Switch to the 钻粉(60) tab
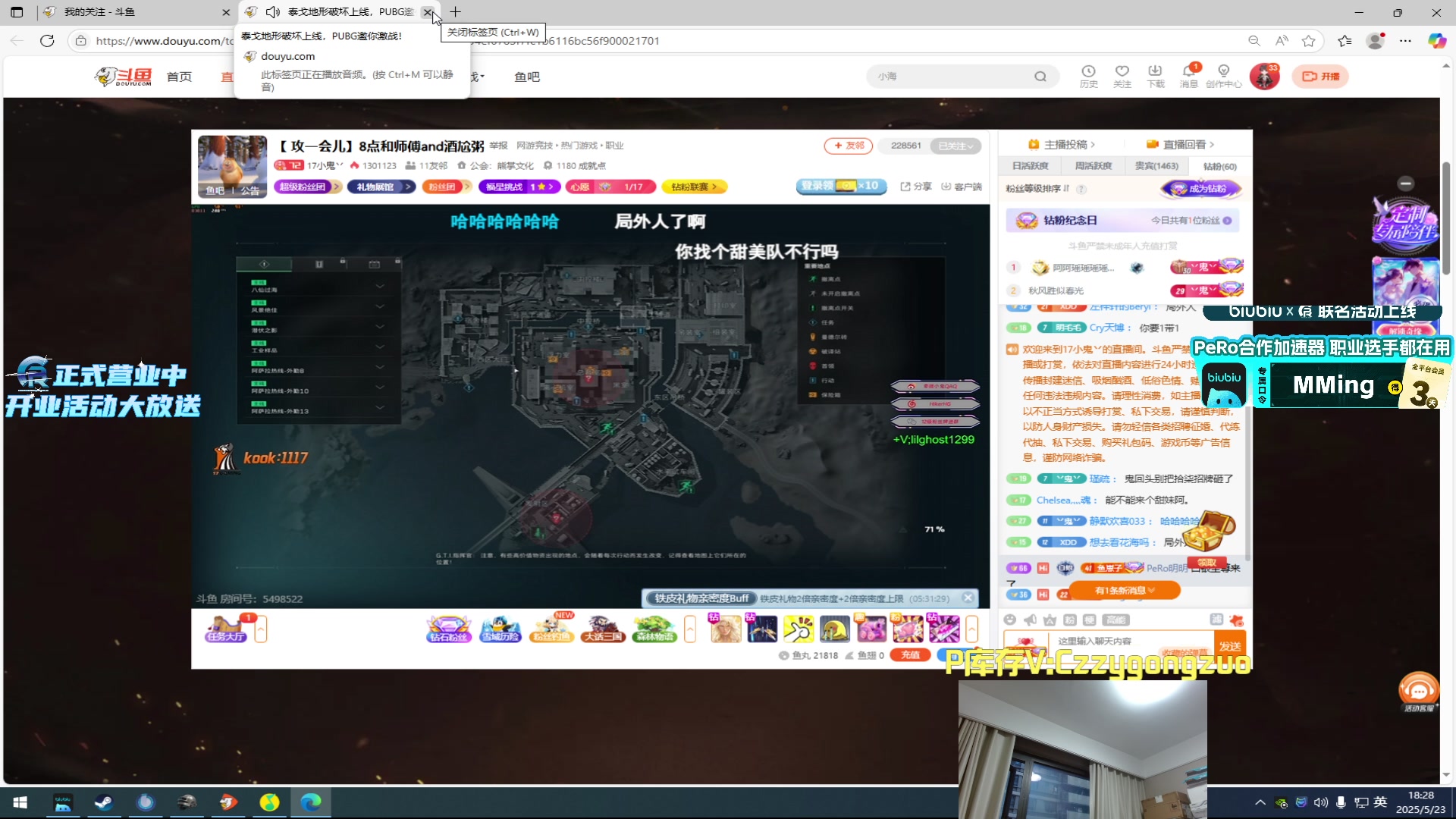Viewport: 1456px width, 819px height. coord(1219,166)
